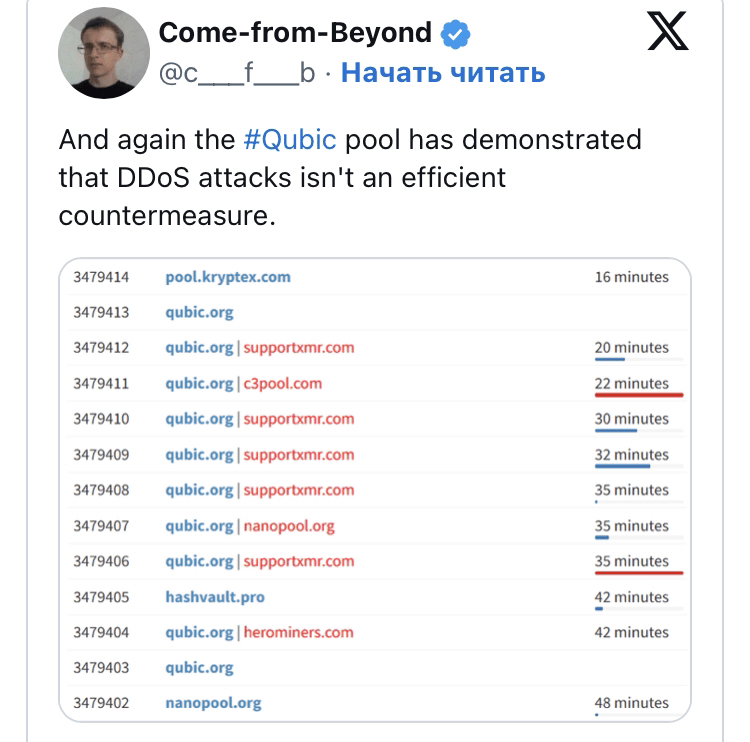Click the blue progress bar under 32 minutes
This screenshot has height=742, width=750.
point(622,466)
